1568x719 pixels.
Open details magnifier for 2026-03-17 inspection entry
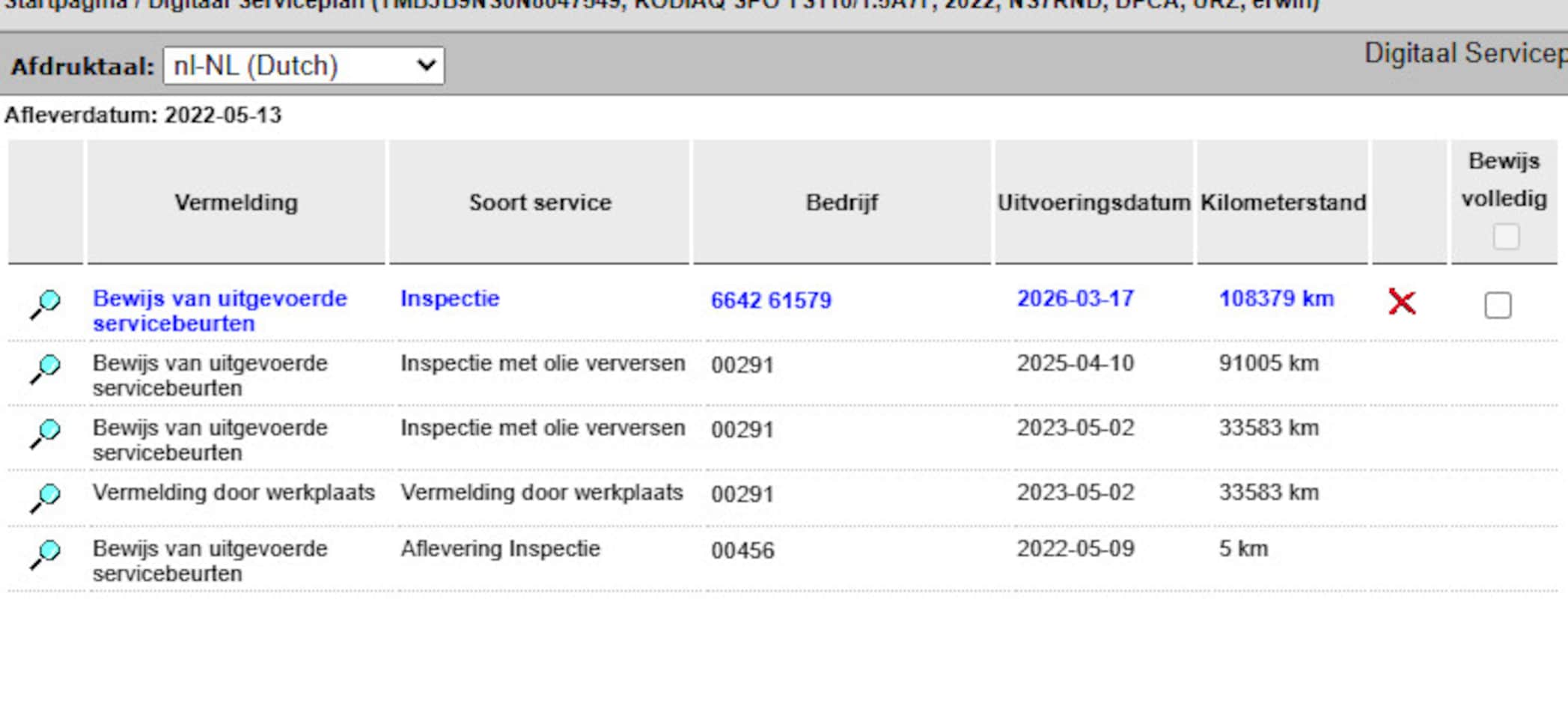(x=46, y=303)
